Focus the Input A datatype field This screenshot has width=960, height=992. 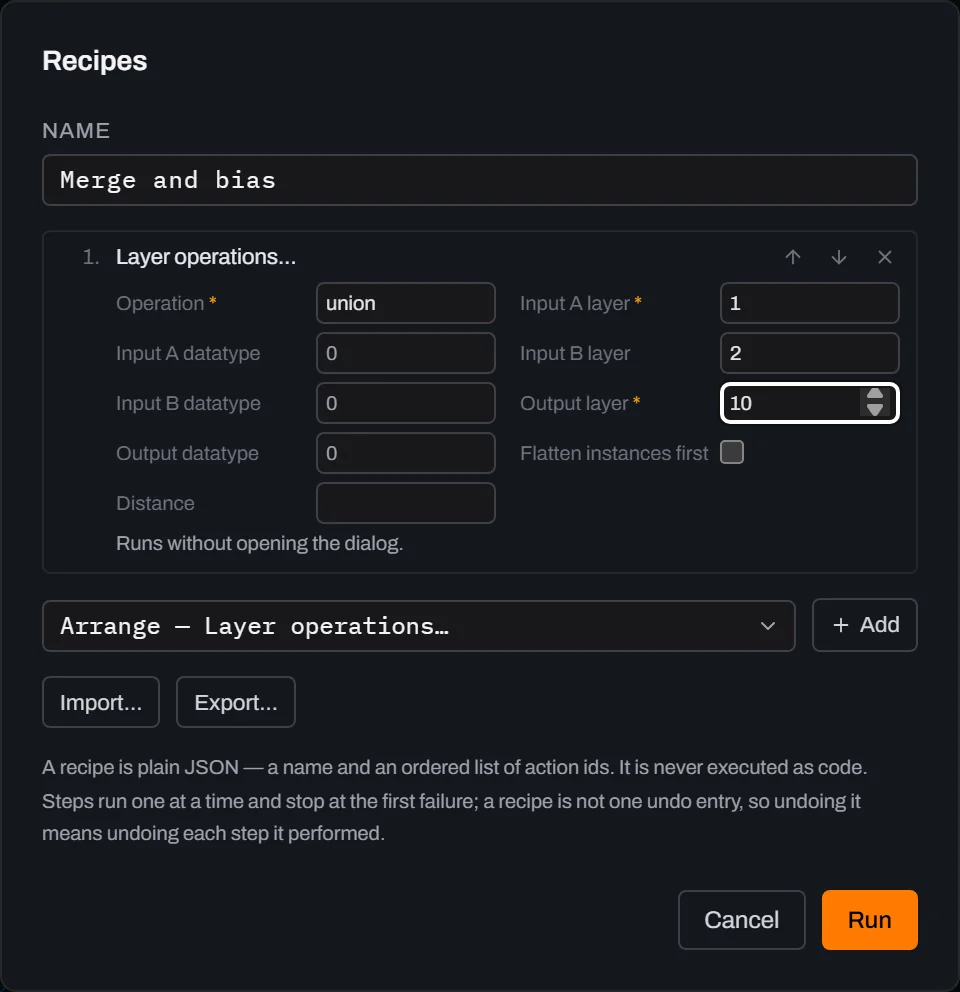coord(406,353)
